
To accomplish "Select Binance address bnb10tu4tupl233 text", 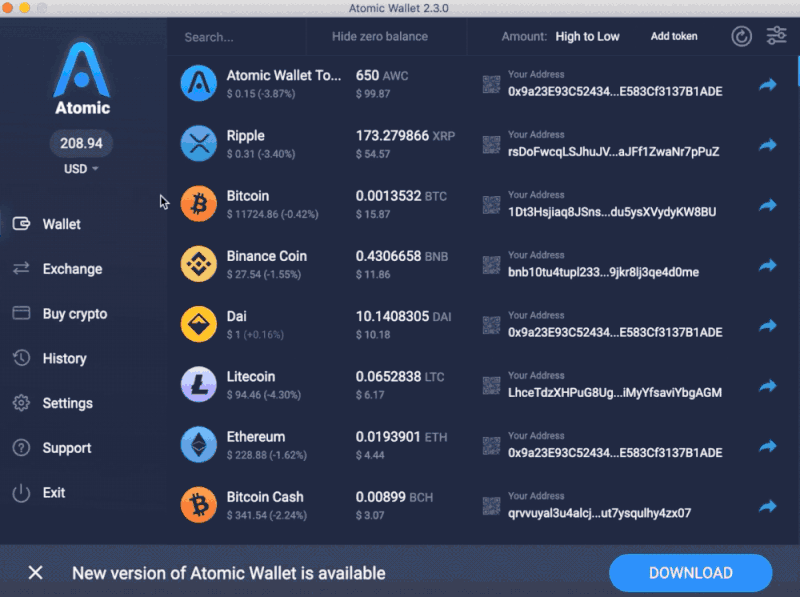I will (x=603, y=272).
